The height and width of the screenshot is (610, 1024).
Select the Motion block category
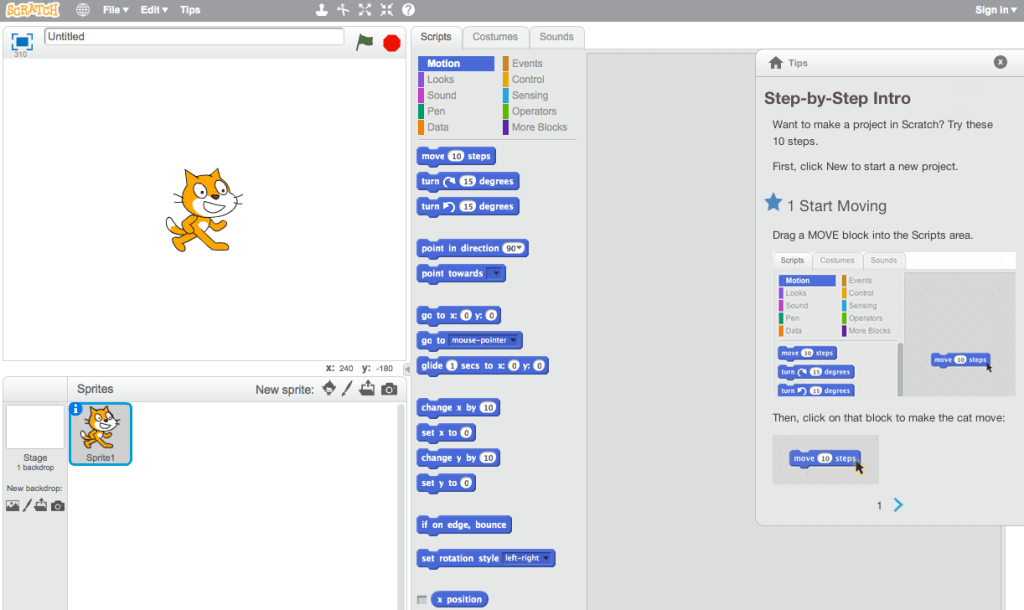click(x=456, y=63)
